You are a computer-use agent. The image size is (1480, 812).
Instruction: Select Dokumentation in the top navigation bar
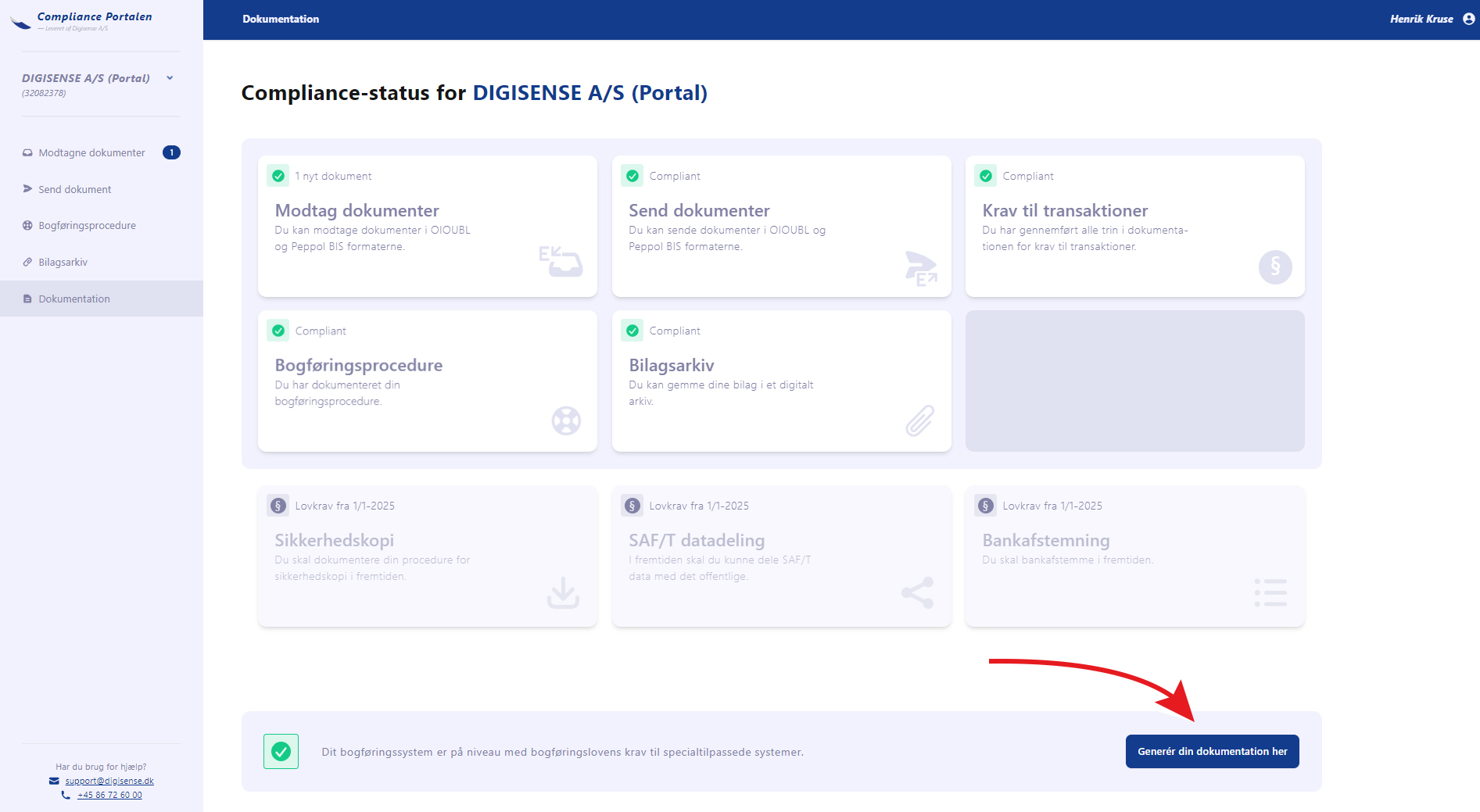click(x=281, y=19)
